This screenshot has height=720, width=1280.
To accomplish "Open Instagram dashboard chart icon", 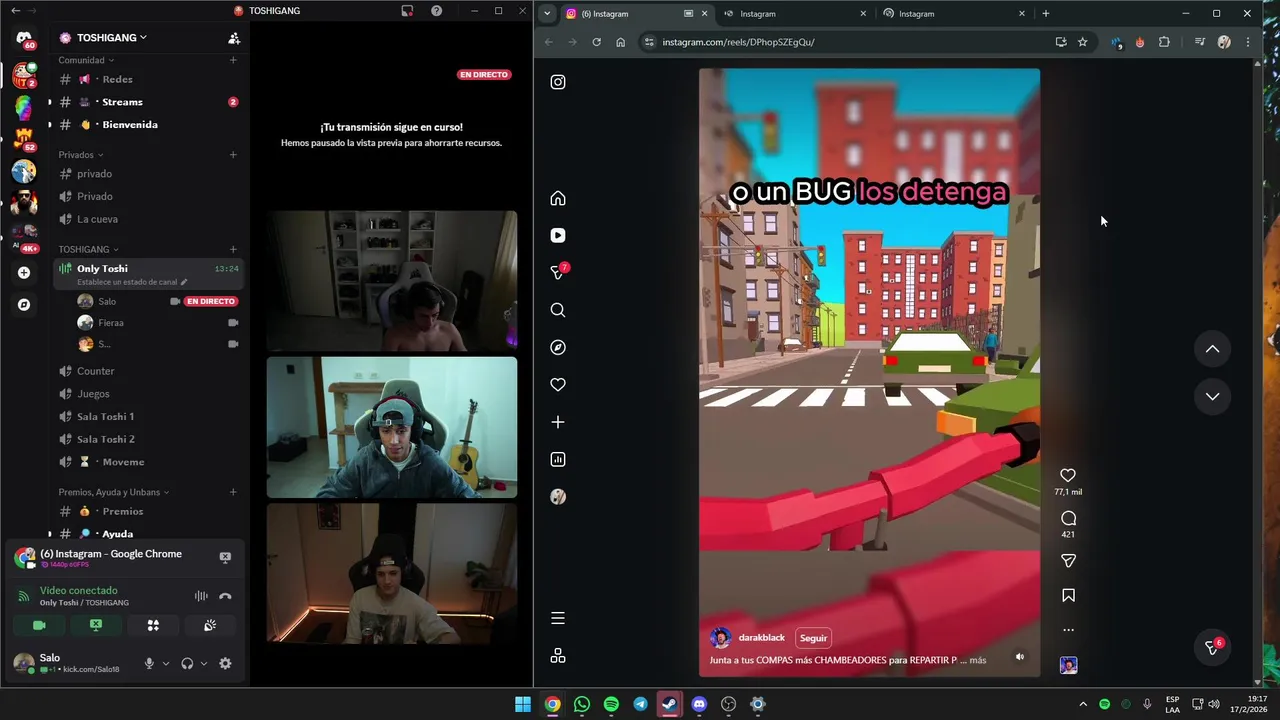I will tap(558, 459).
